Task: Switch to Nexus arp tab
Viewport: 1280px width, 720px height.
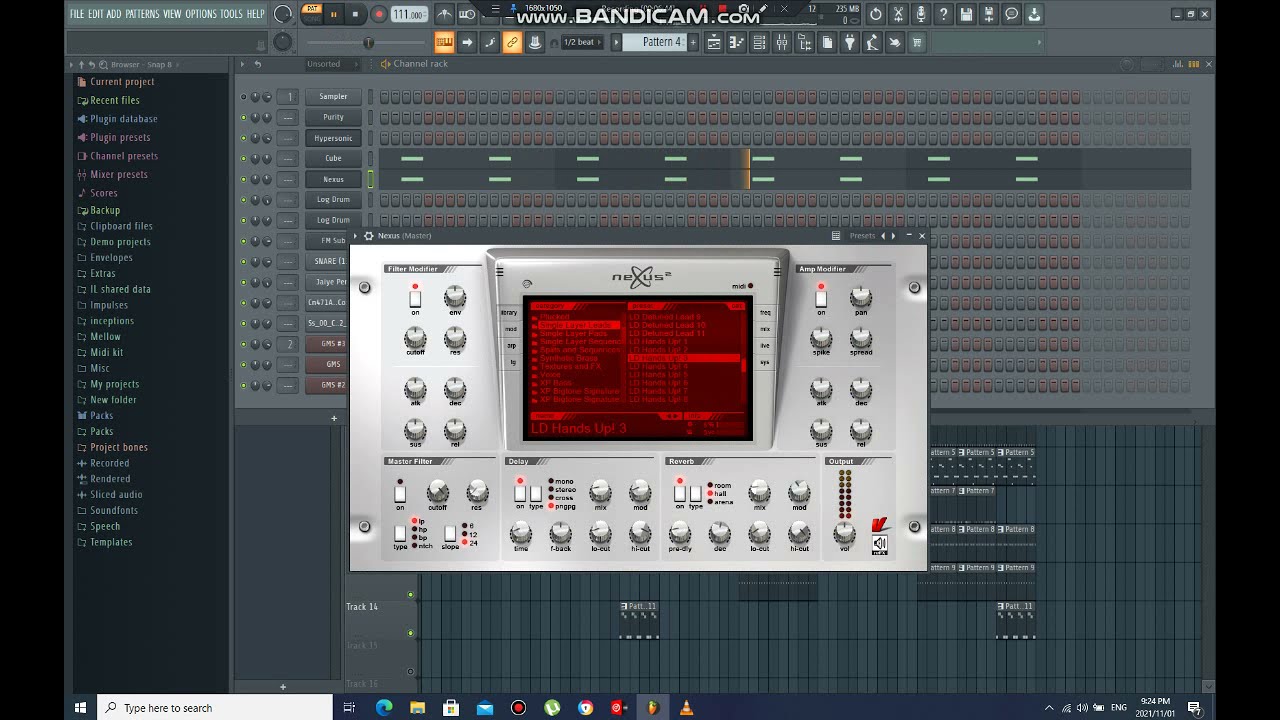Action: pyautogui.click(x=510, y=346)
